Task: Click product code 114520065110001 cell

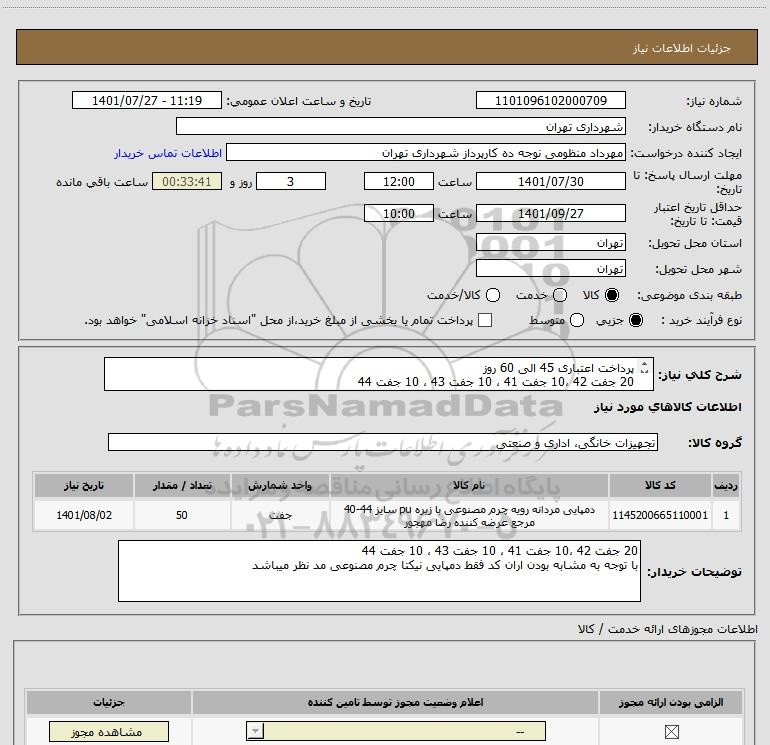Action: 660,515
